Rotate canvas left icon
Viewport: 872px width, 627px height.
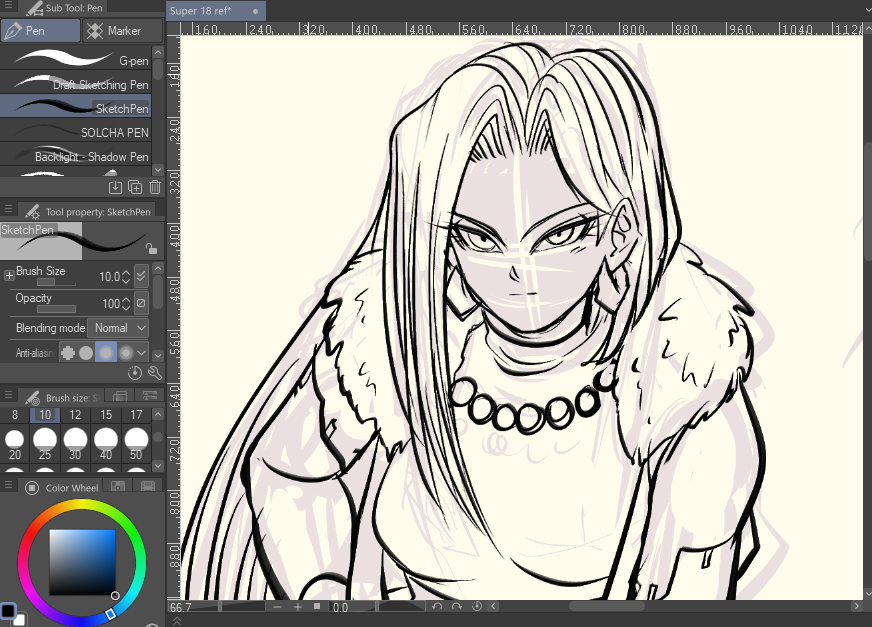[x=437, y=606]
